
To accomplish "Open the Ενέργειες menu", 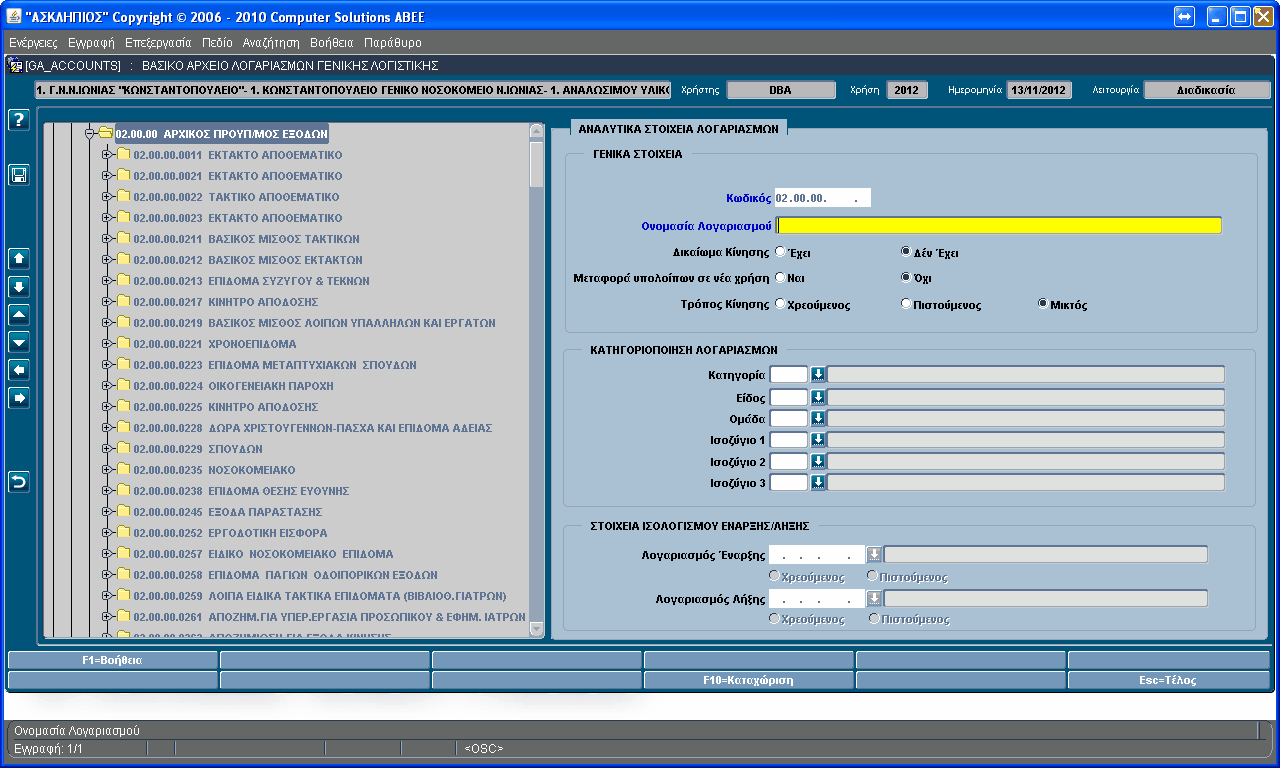I will pos(33,43).
